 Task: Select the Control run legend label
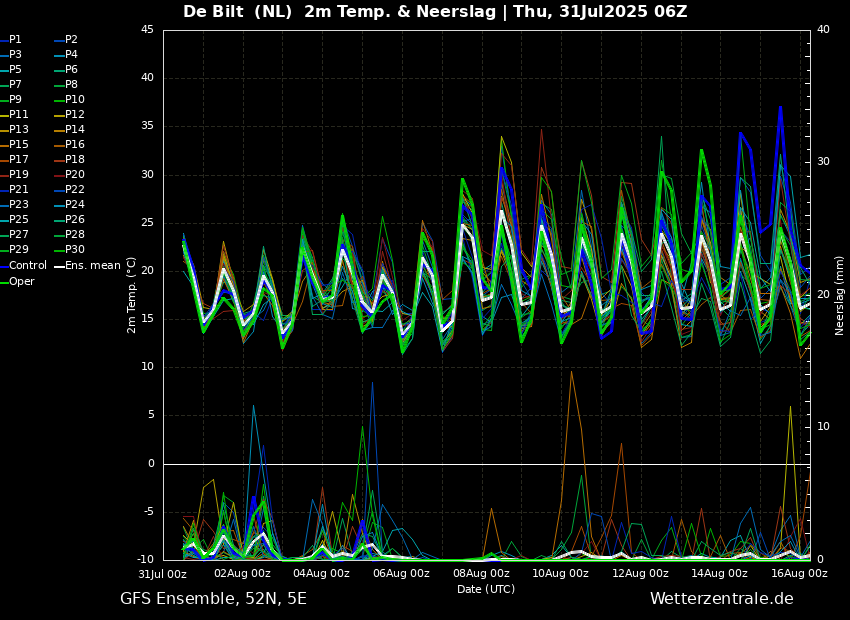pos(28,266)
